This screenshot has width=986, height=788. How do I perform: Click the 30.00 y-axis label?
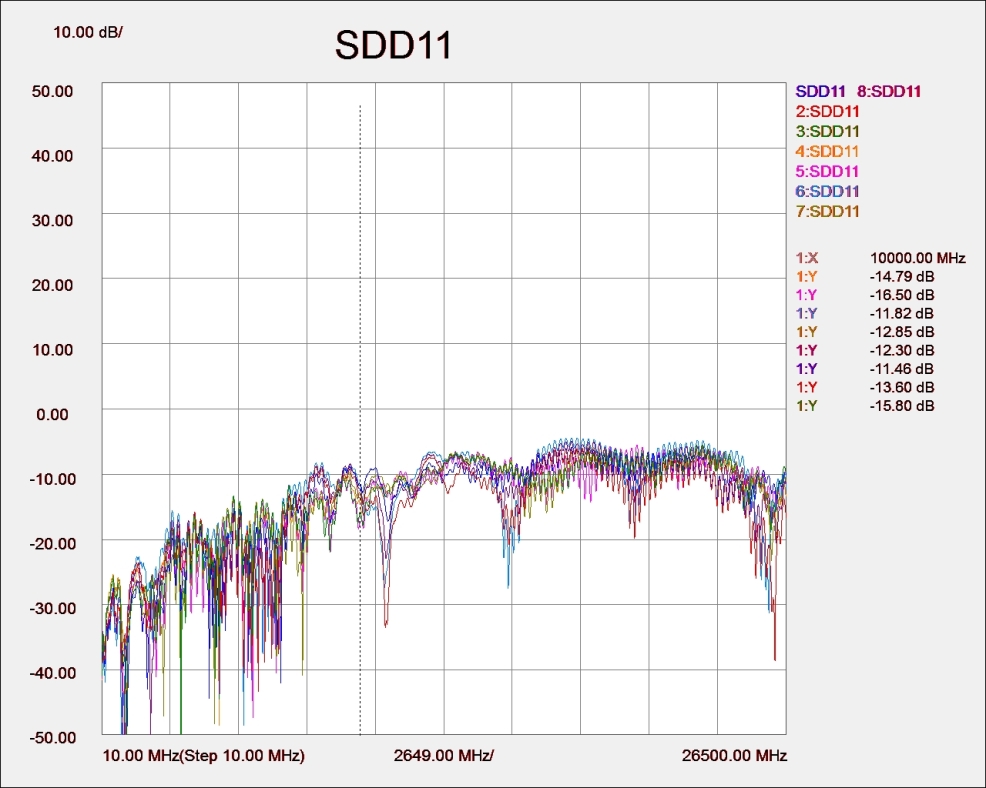(x=52, y=221)
